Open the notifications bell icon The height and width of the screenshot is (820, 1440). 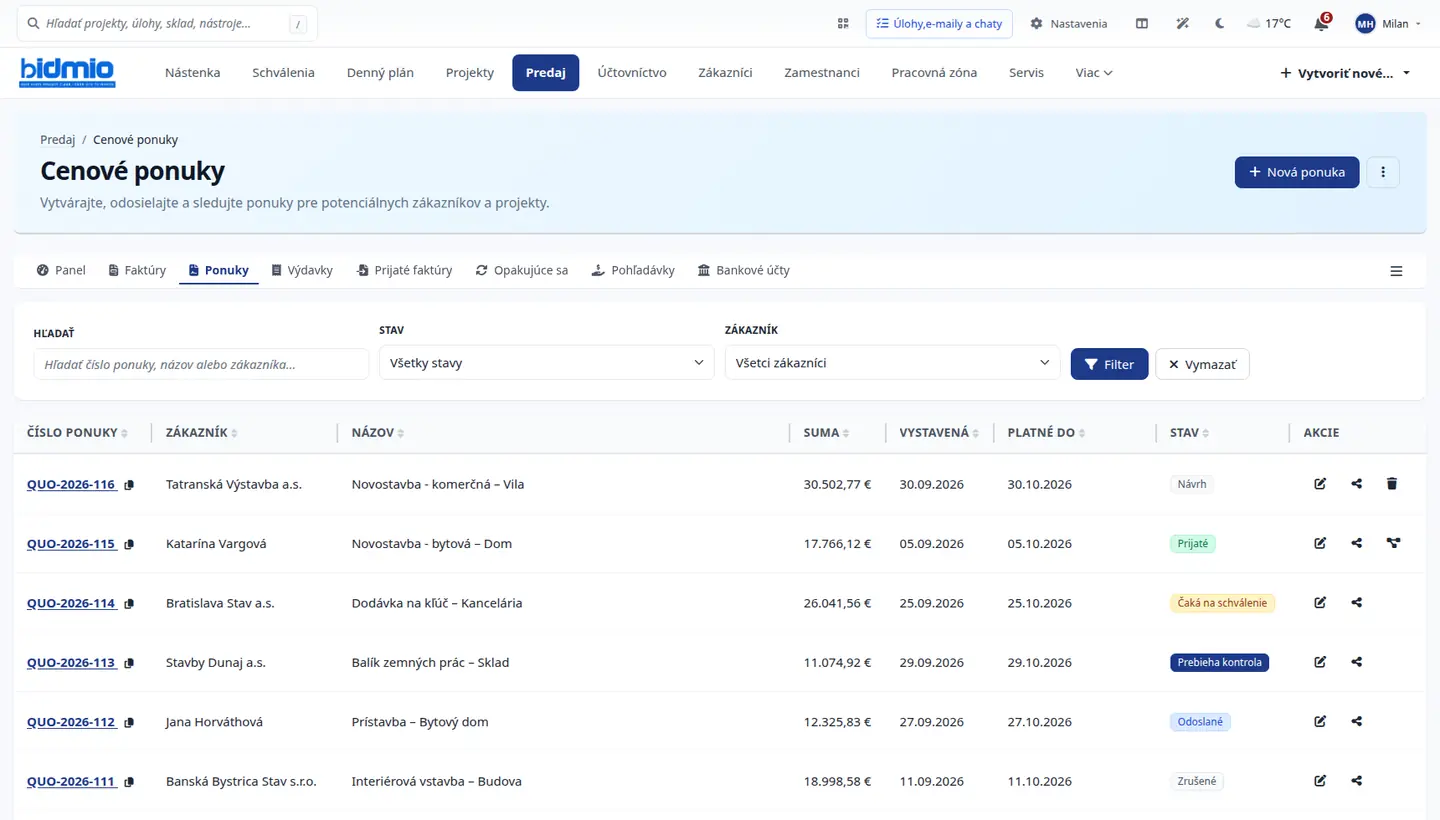[x=1321, y=23]
